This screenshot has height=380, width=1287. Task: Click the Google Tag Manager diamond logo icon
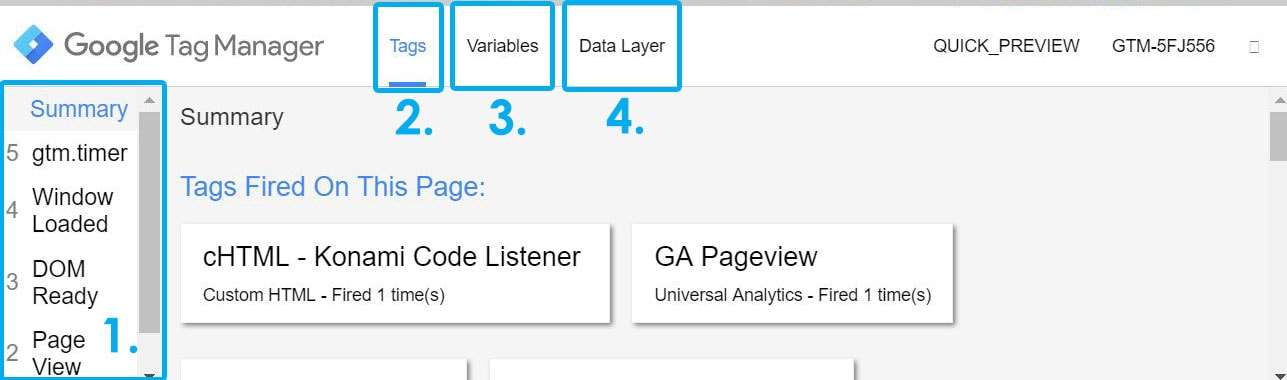coord(32,46)
